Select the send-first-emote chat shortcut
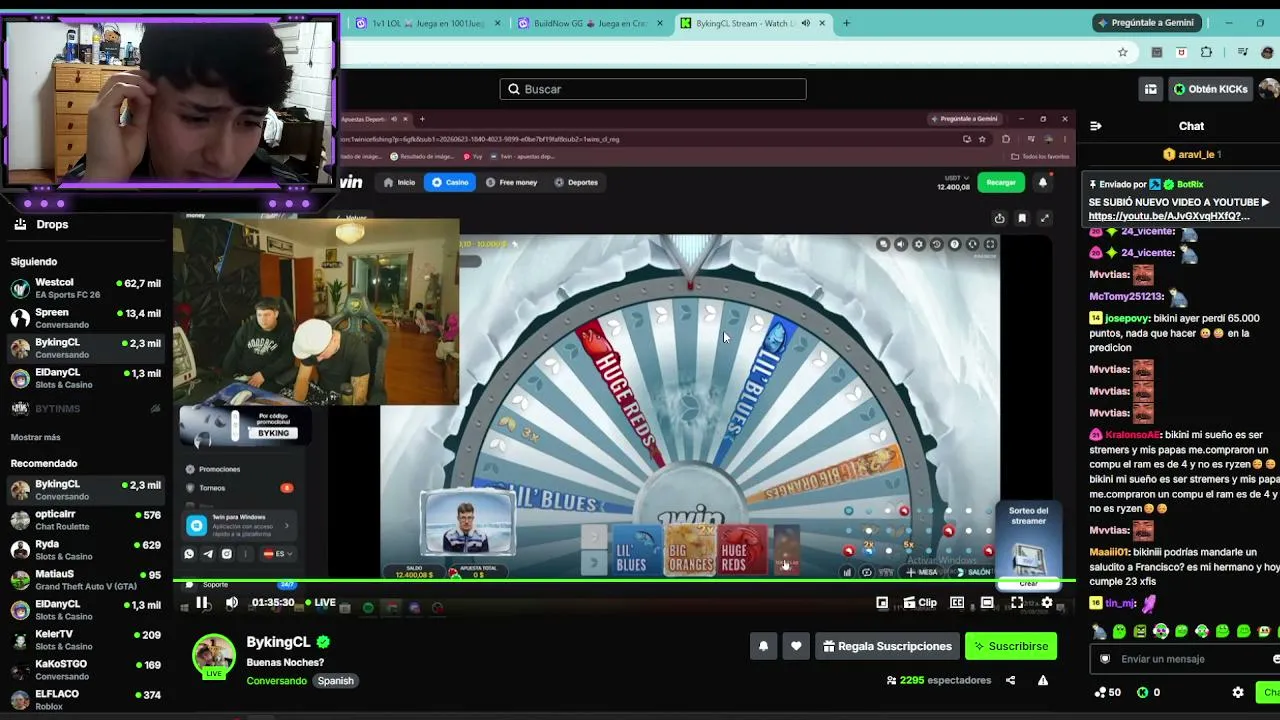The height and width of the screenshot is (720, 1280). [1100, 631]
